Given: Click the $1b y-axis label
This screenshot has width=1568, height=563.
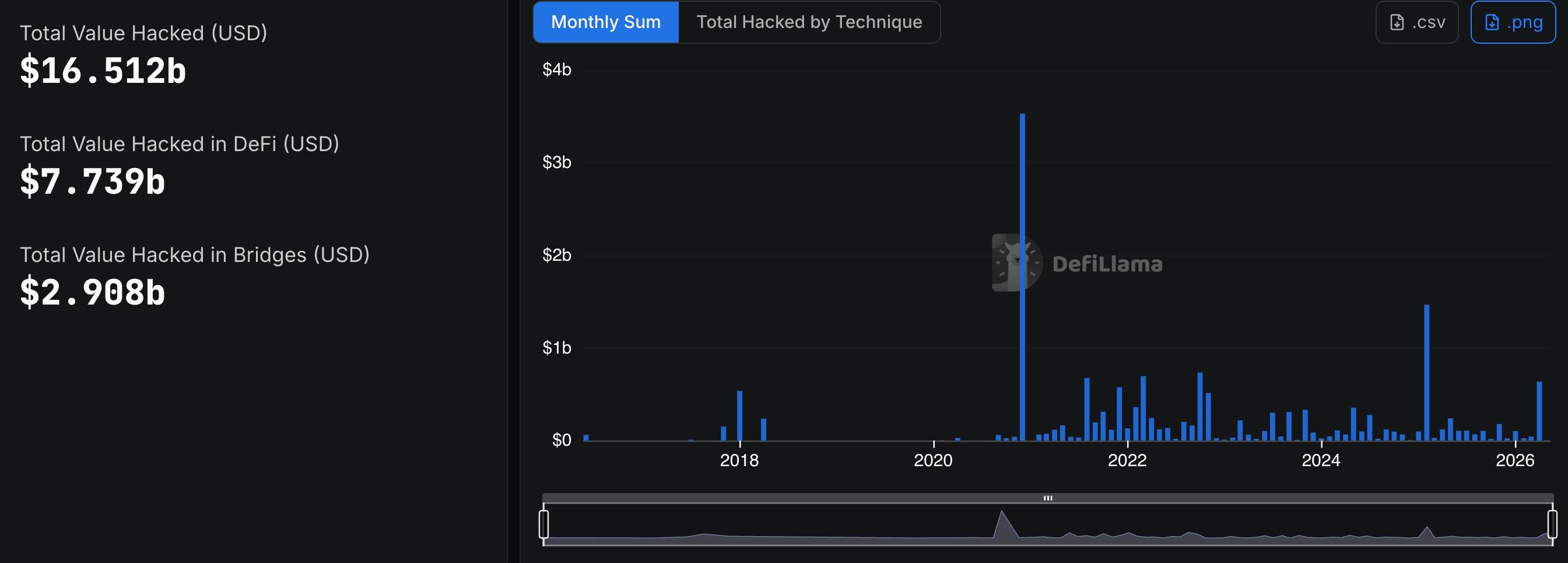Looking at the screenshot, I should (x=557, y=347).
